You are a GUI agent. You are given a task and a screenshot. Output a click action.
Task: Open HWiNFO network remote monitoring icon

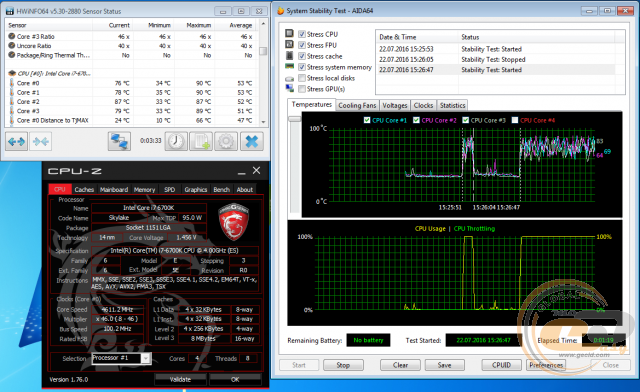(119, 142)
